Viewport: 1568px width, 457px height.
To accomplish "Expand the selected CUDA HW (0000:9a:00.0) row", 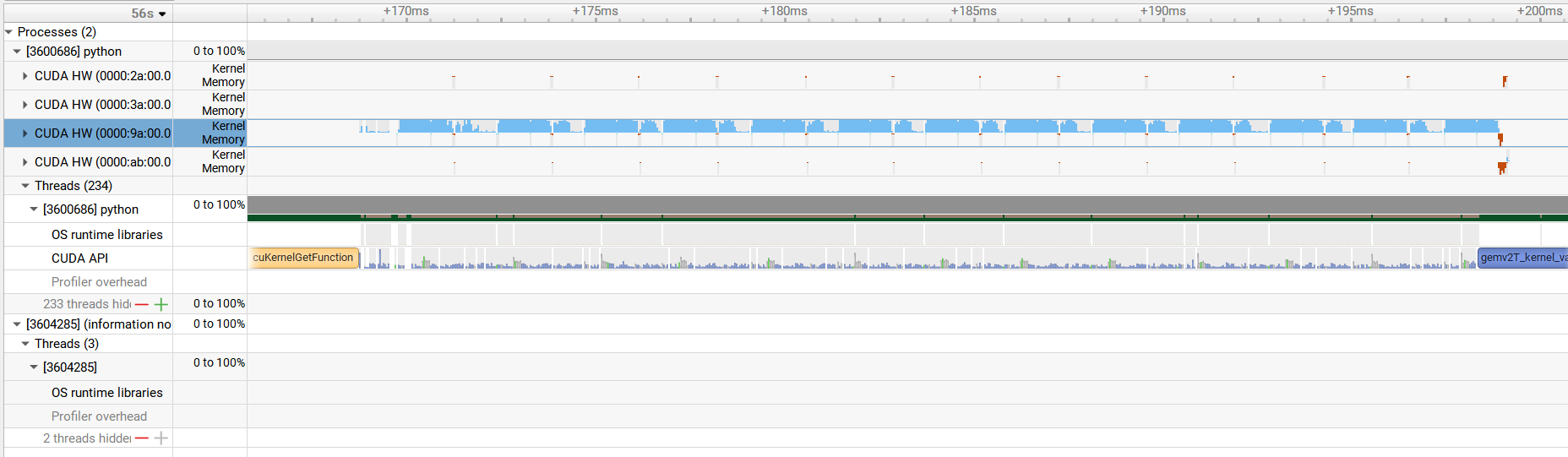I will (25, 133).
